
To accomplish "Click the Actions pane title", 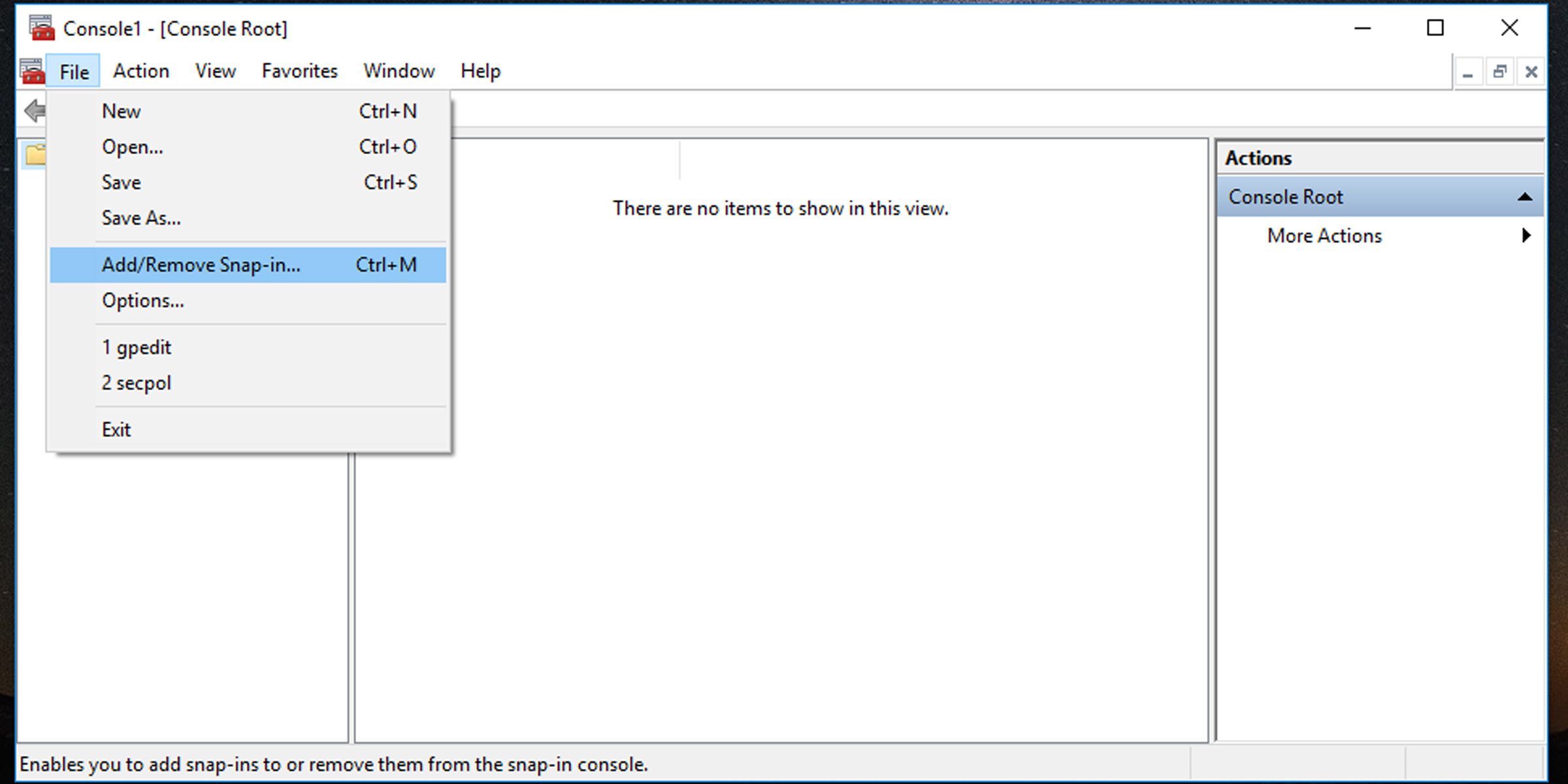I will click(1258, 158).
